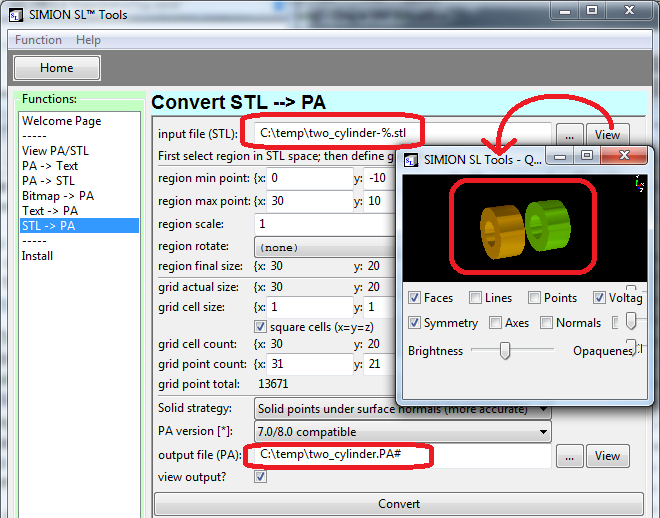Open the Function menu
Viewport: 660px width, 518px height.
[38, 40]
